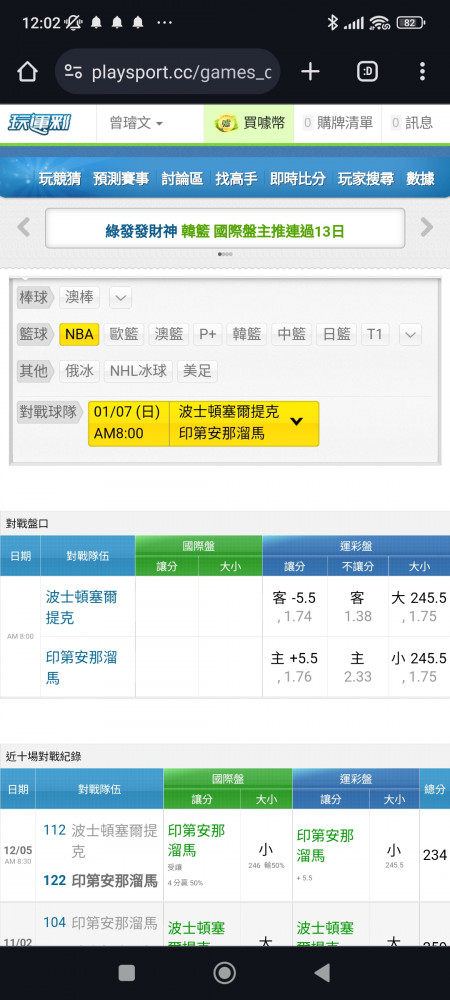Select the 美足 league

click(x=197, y=371)
